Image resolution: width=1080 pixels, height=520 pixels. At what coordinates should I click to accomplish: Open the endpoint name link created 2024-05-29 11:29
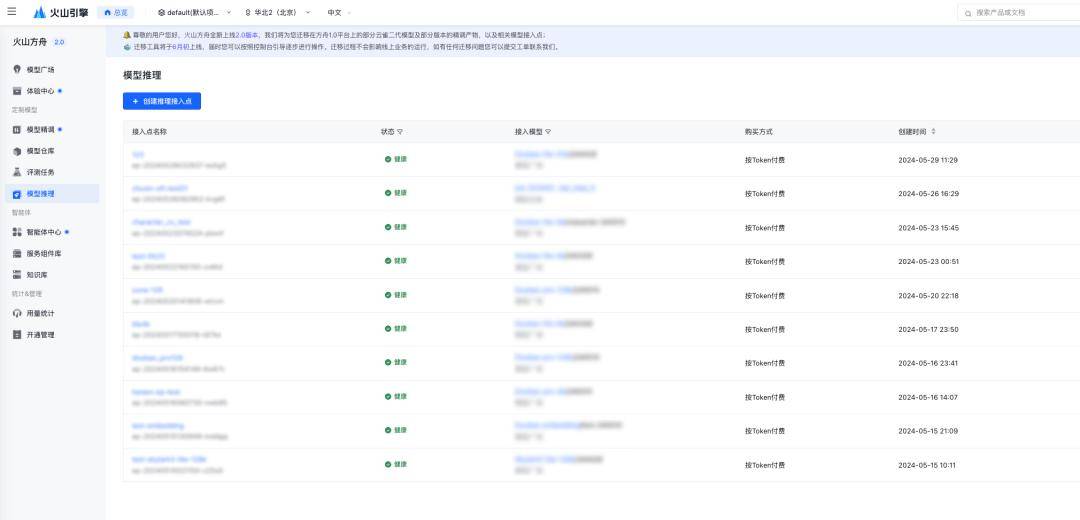click(x=138, y=154)
